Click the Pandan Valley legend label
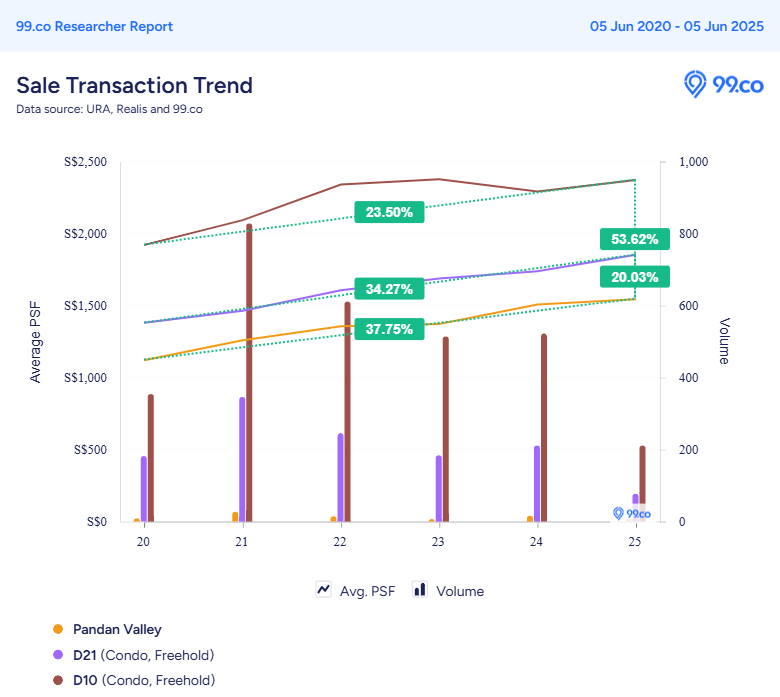Viewport: 780px width, 697px height. 117,629
